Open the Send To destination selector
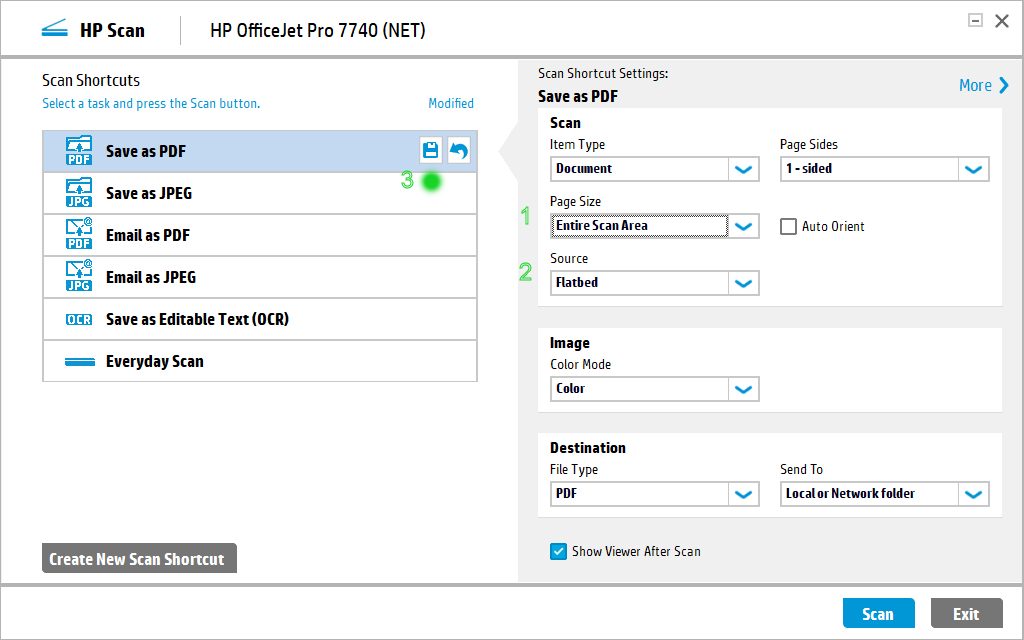 point(972,493)
